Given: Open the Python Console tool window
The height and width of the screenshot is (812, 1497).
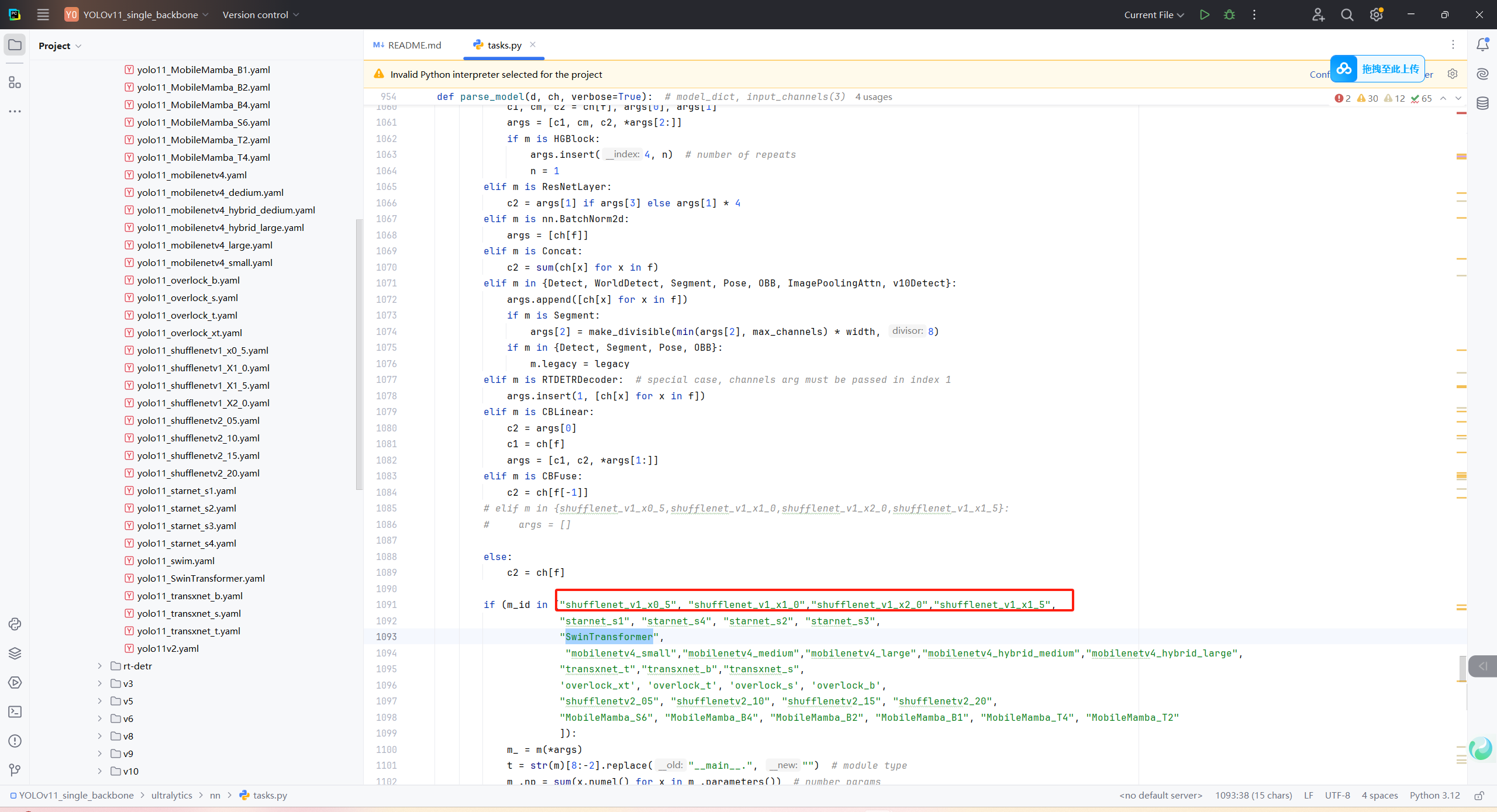Looking at the screenshot, I should (15, 624).
